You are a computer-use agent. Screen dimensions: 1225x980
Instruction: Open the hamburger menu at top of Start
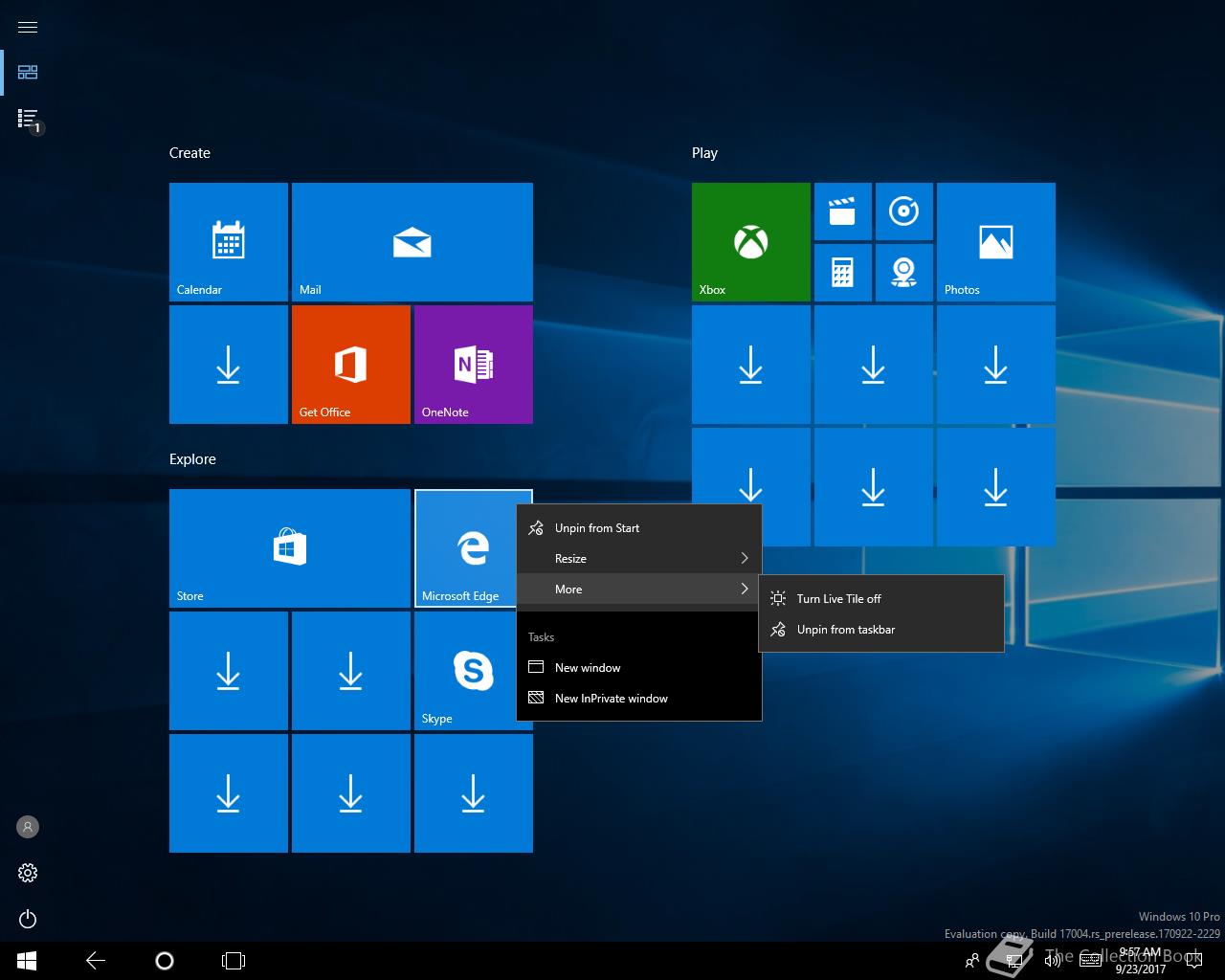(28, 27)
